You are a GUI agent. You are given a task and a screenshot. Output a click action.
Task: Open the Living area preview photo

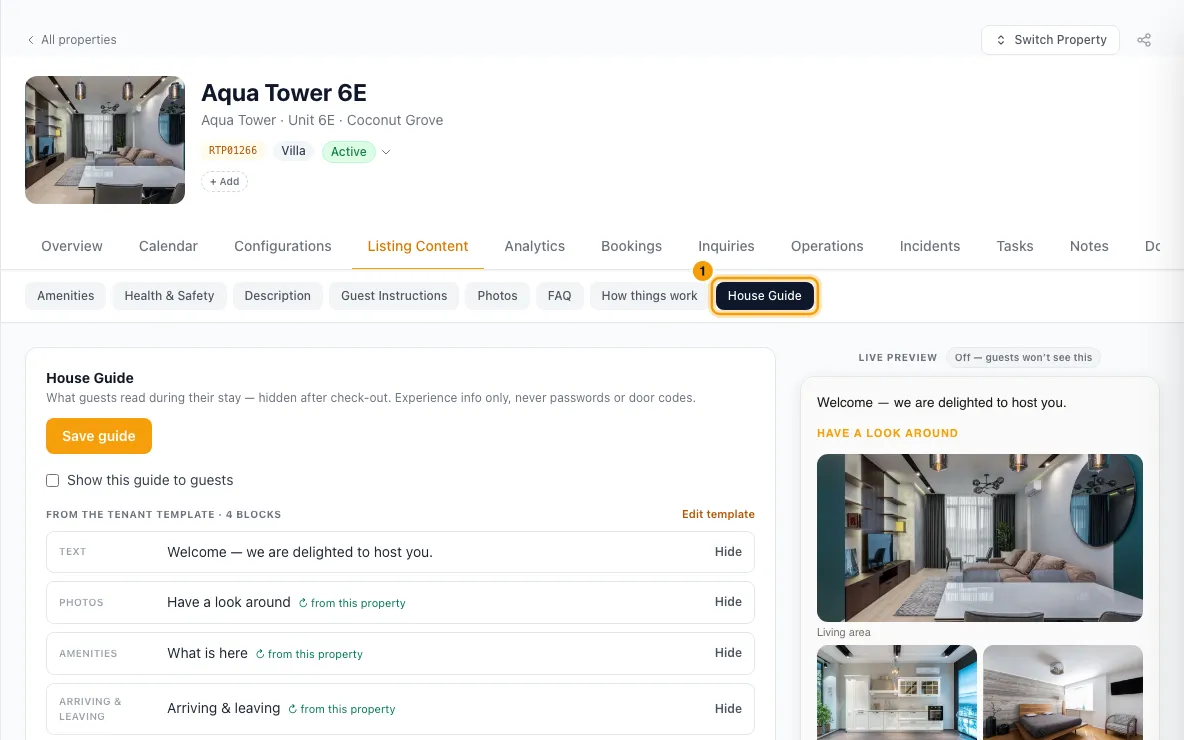tap(979, 538)
